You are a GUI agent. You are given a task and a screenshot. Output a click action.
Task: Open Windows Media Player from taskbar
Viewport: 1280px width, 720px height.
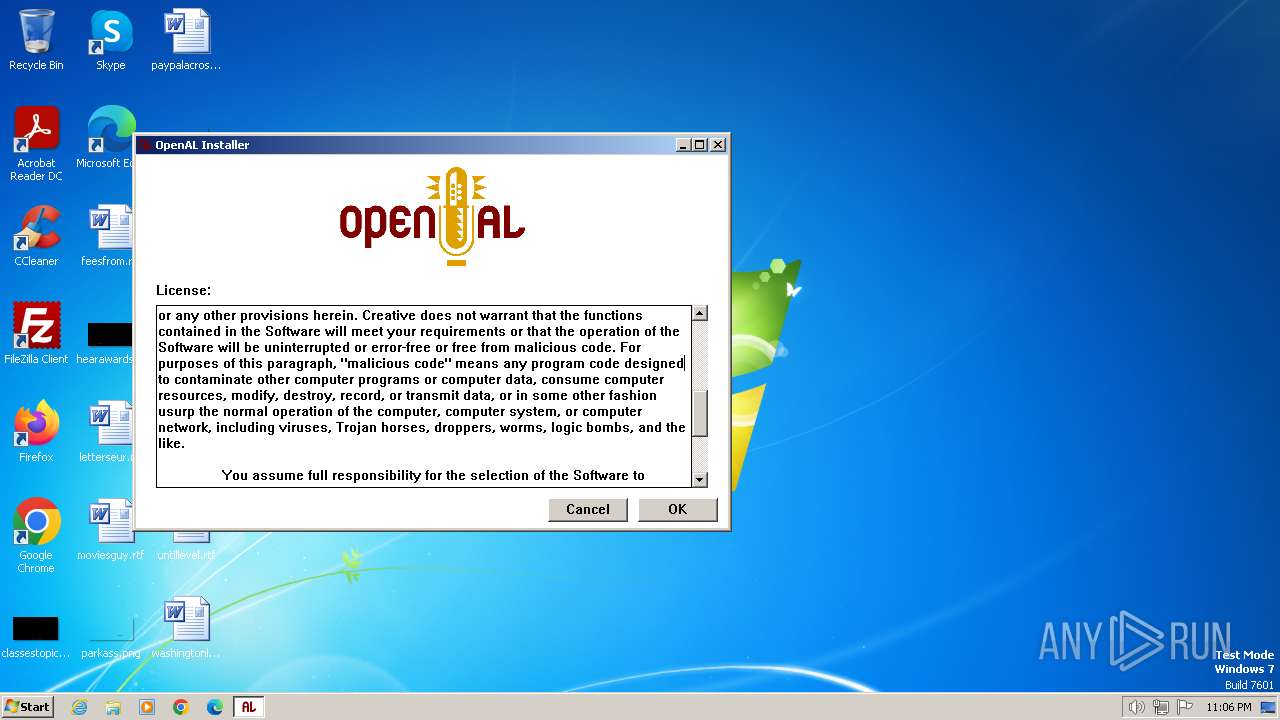tap(147, 707)
